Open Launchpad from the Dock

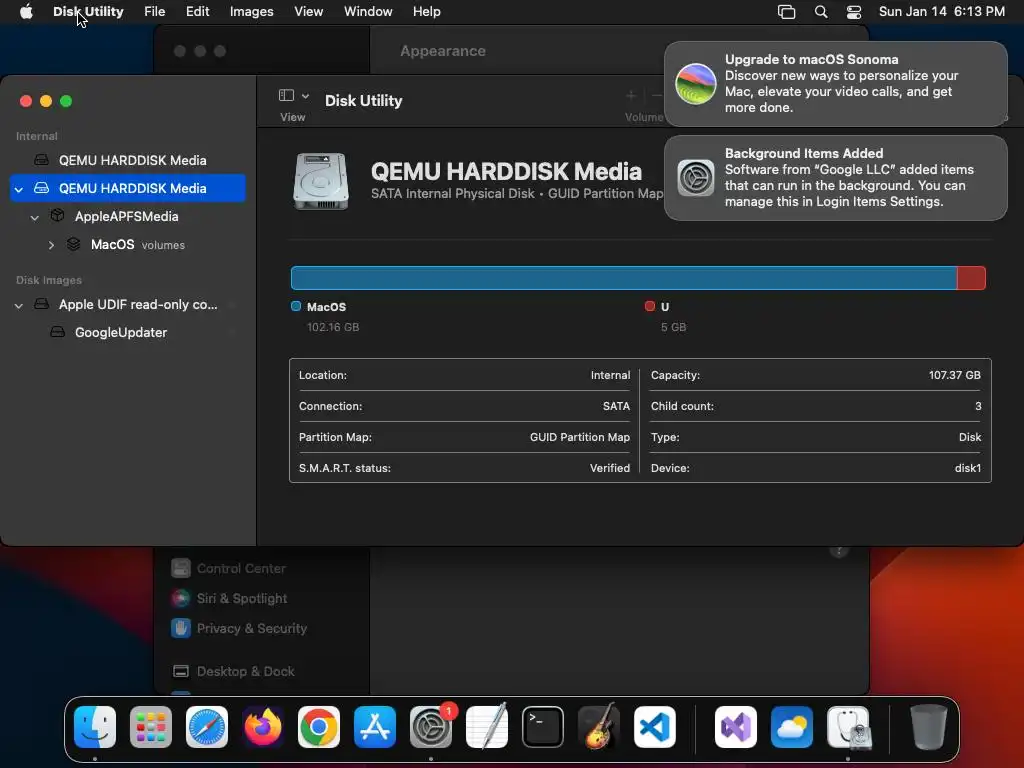151,727
